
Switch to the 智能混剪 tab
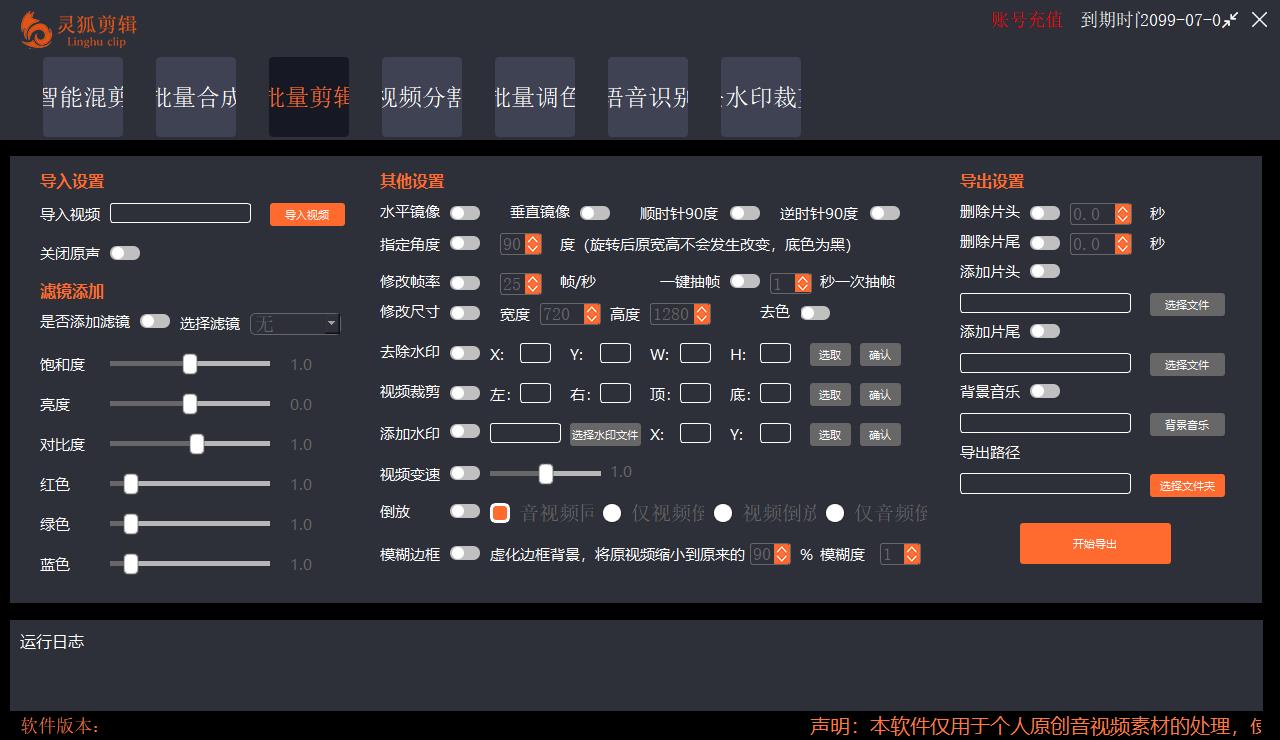click(x=83, y=96)
